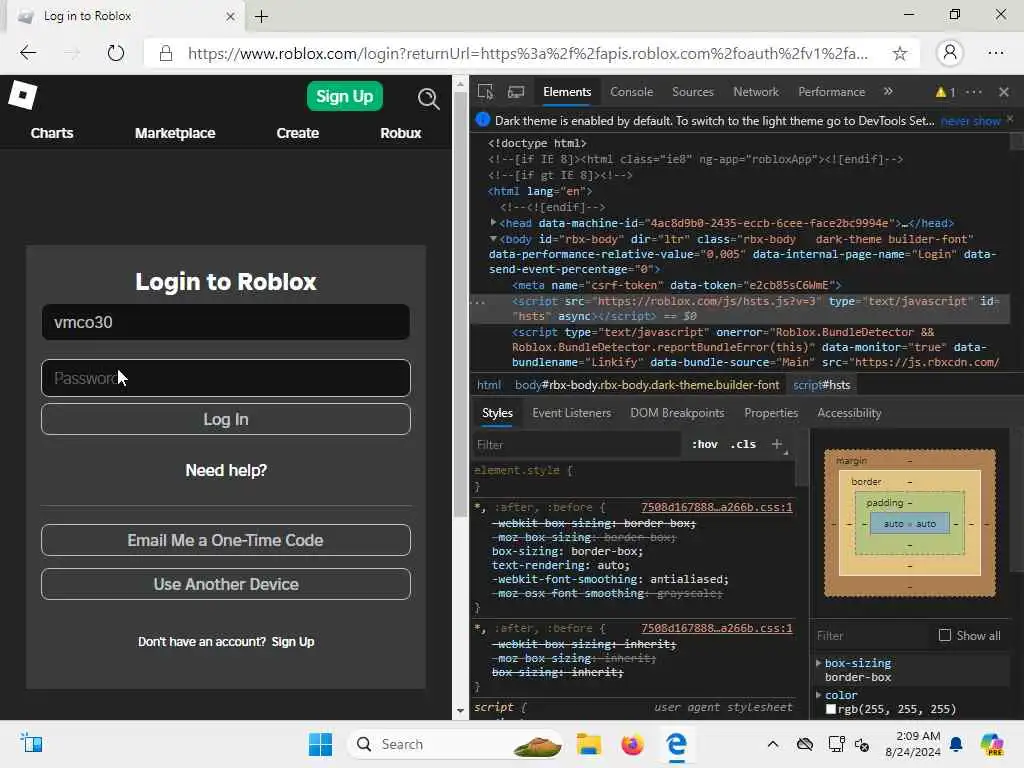This screenshot has height=768, width=1024.
Task: Show more DevTools tabs chevron
Action: coord(888,91)
